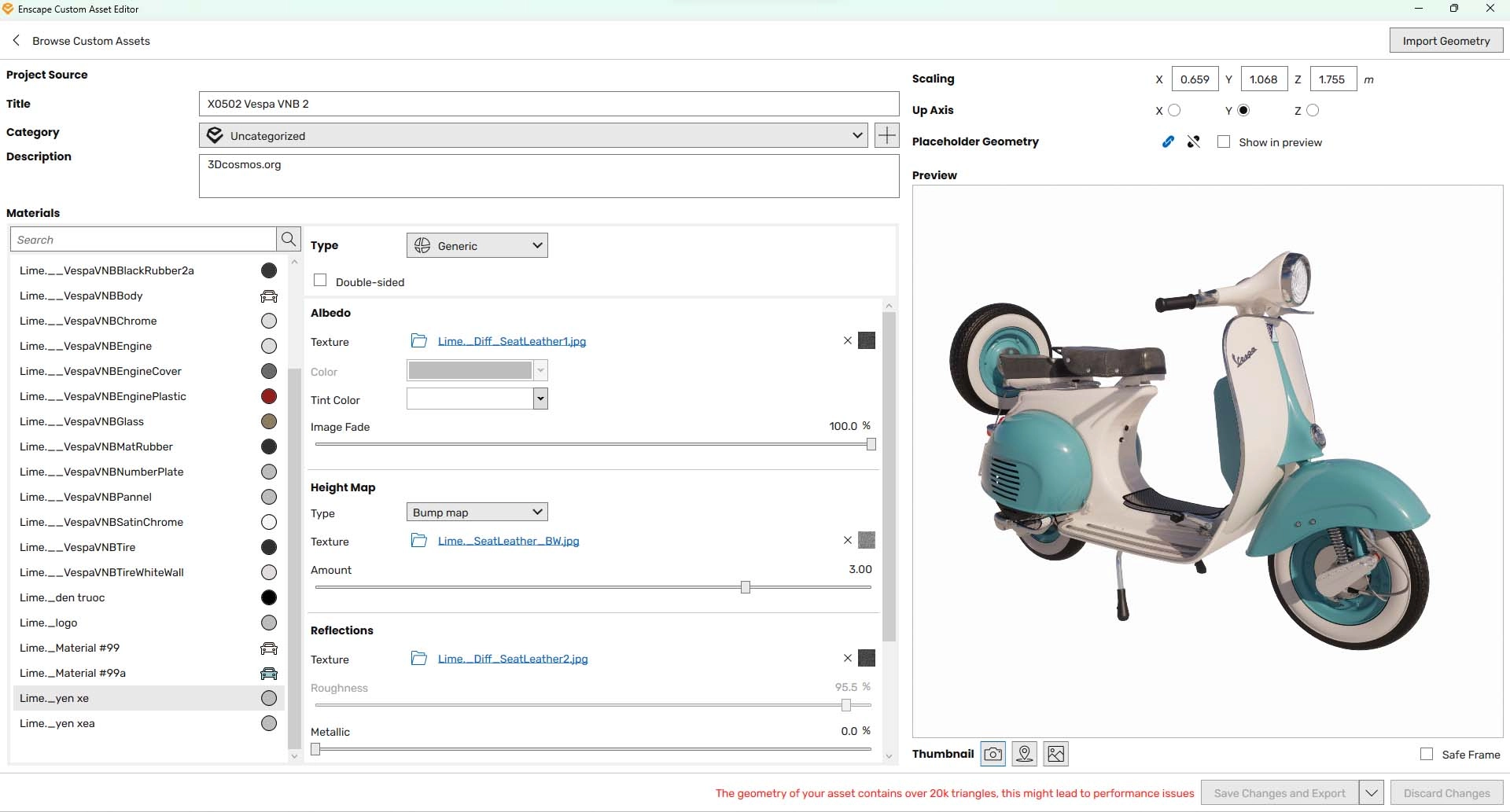Expand the material Type Generic dropdown
The width and height of the screenshot is (1510, 812).
(x=477, y=245)
